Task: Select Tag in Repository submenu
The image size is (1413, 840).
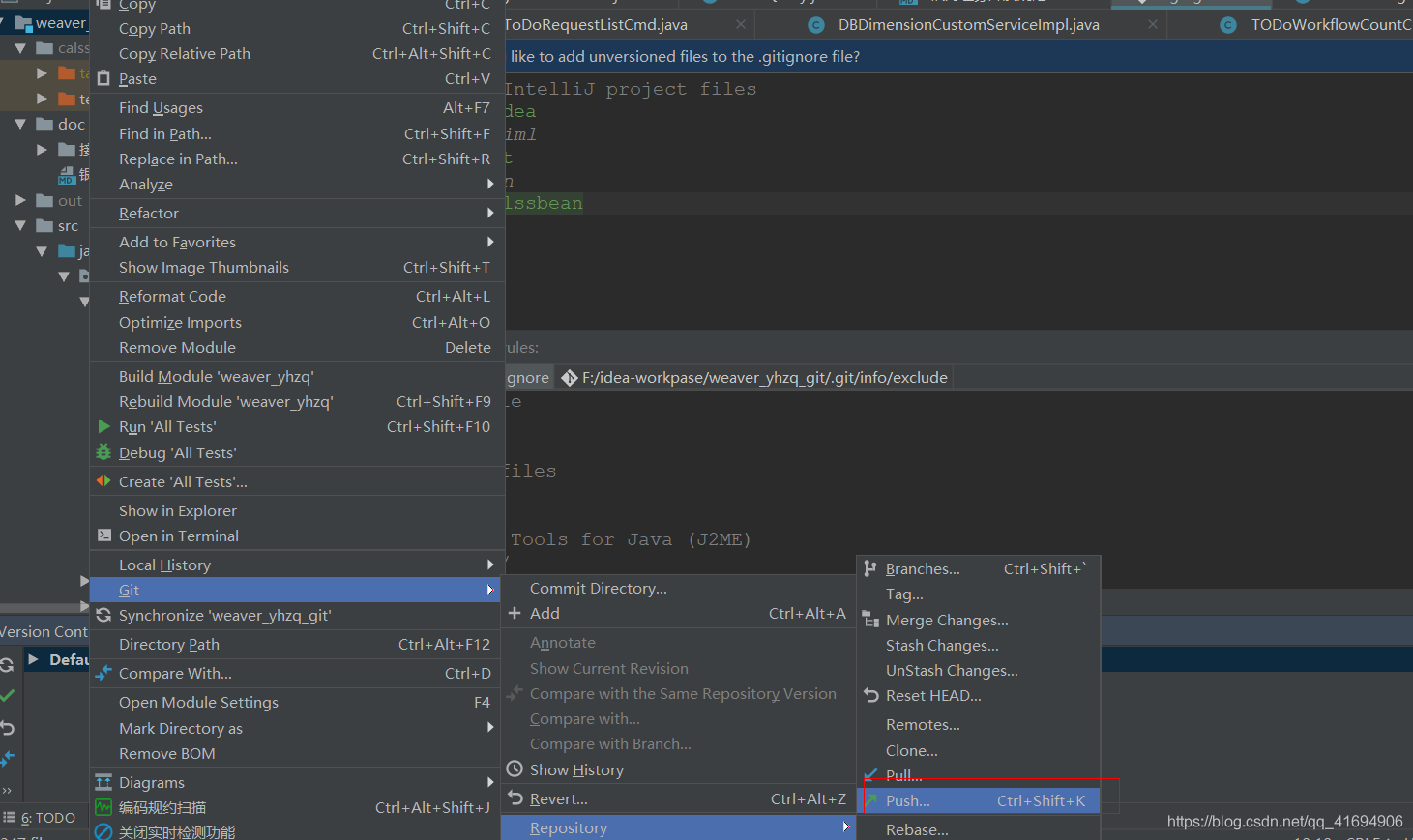Action: coord(979,594)
